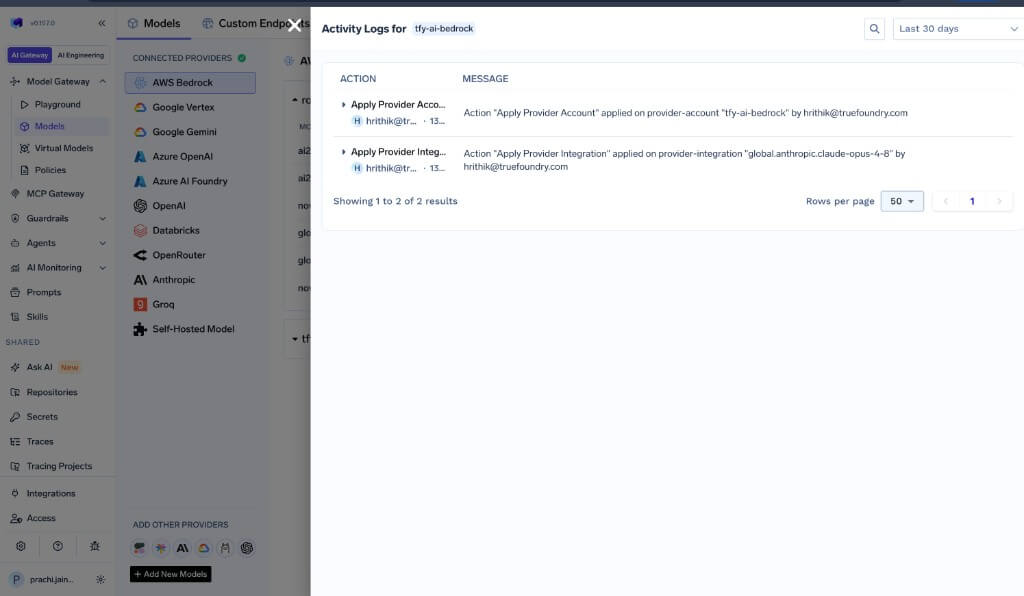This screenshot has height=596, width=1024.
Task: Switch to the AI Gateway toggle
Action: [30, 55]
